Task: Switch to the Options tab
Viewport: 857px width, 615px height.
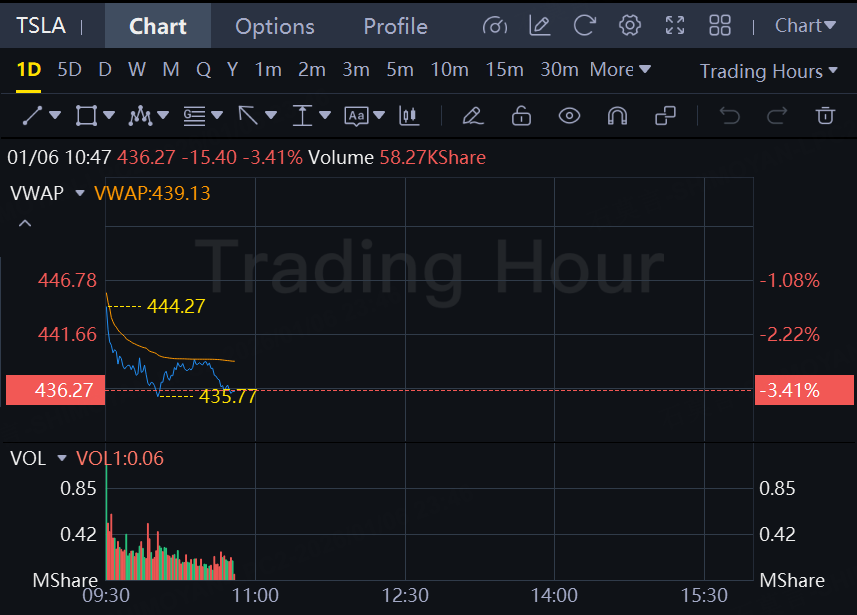Action: 275,26
